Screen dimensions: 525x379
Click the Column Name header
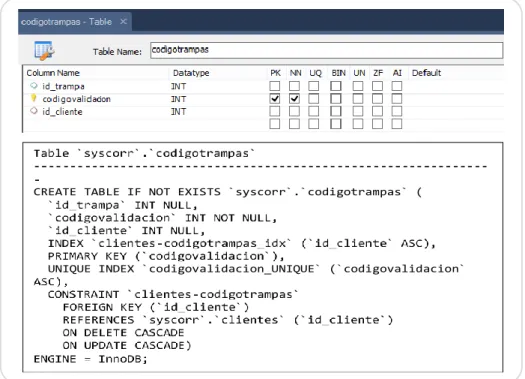pyautogui.click(x=53, y=73)
